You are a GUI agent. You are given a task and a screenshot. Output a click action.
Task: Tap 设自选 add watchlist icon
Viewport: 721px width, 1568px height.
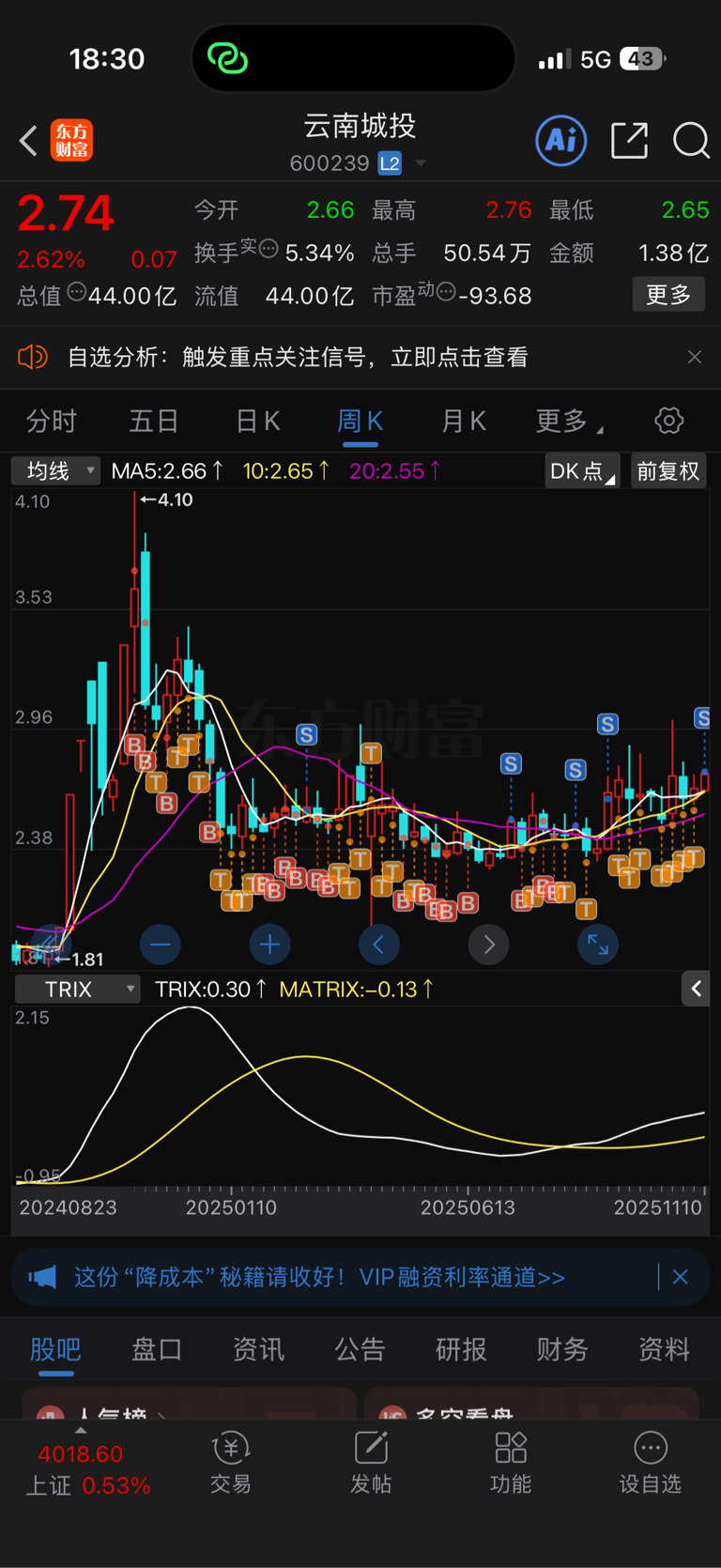click(x=651, y=1462)
